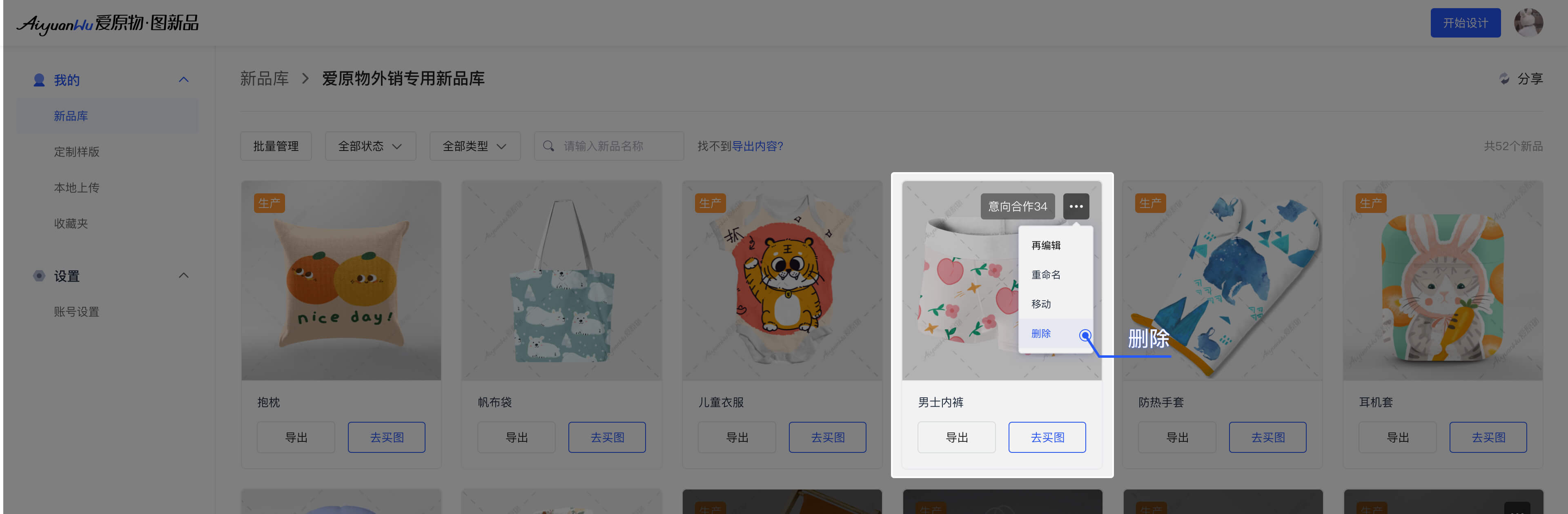Select 删除 in the context menu

coord(1041,333)
